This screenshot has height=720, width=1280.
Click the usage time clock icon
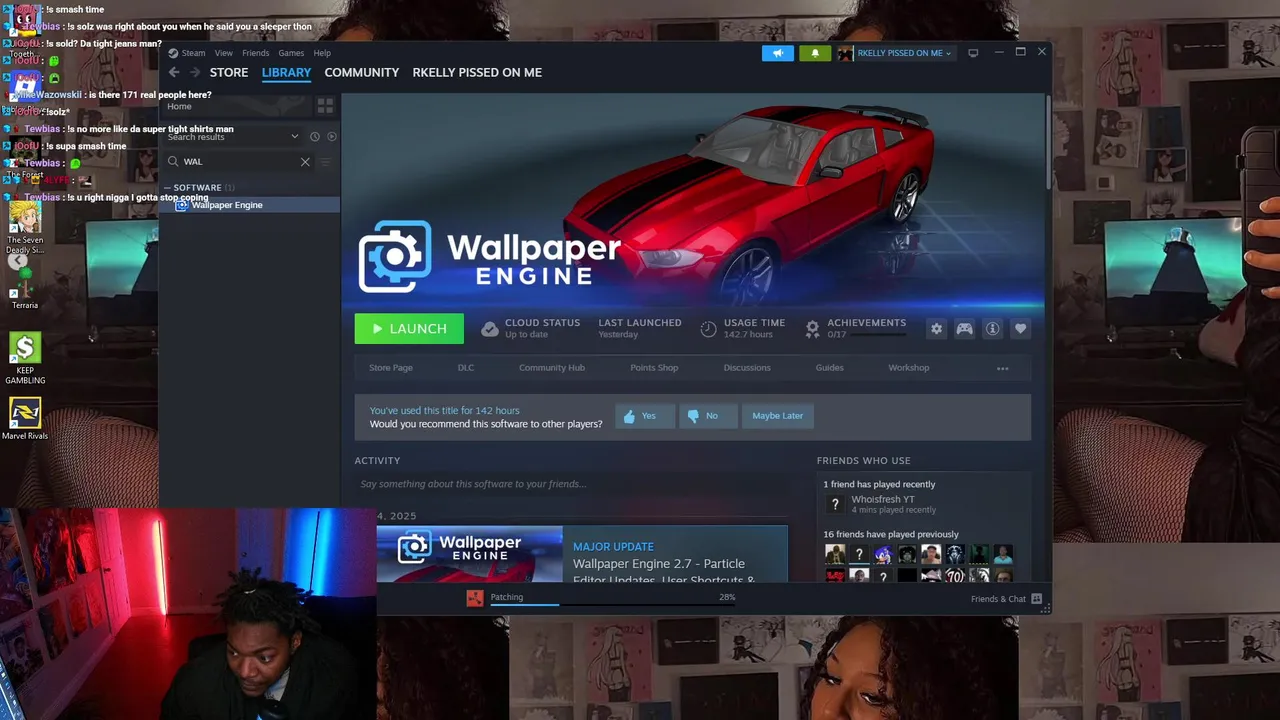click(x=708, y=328)
